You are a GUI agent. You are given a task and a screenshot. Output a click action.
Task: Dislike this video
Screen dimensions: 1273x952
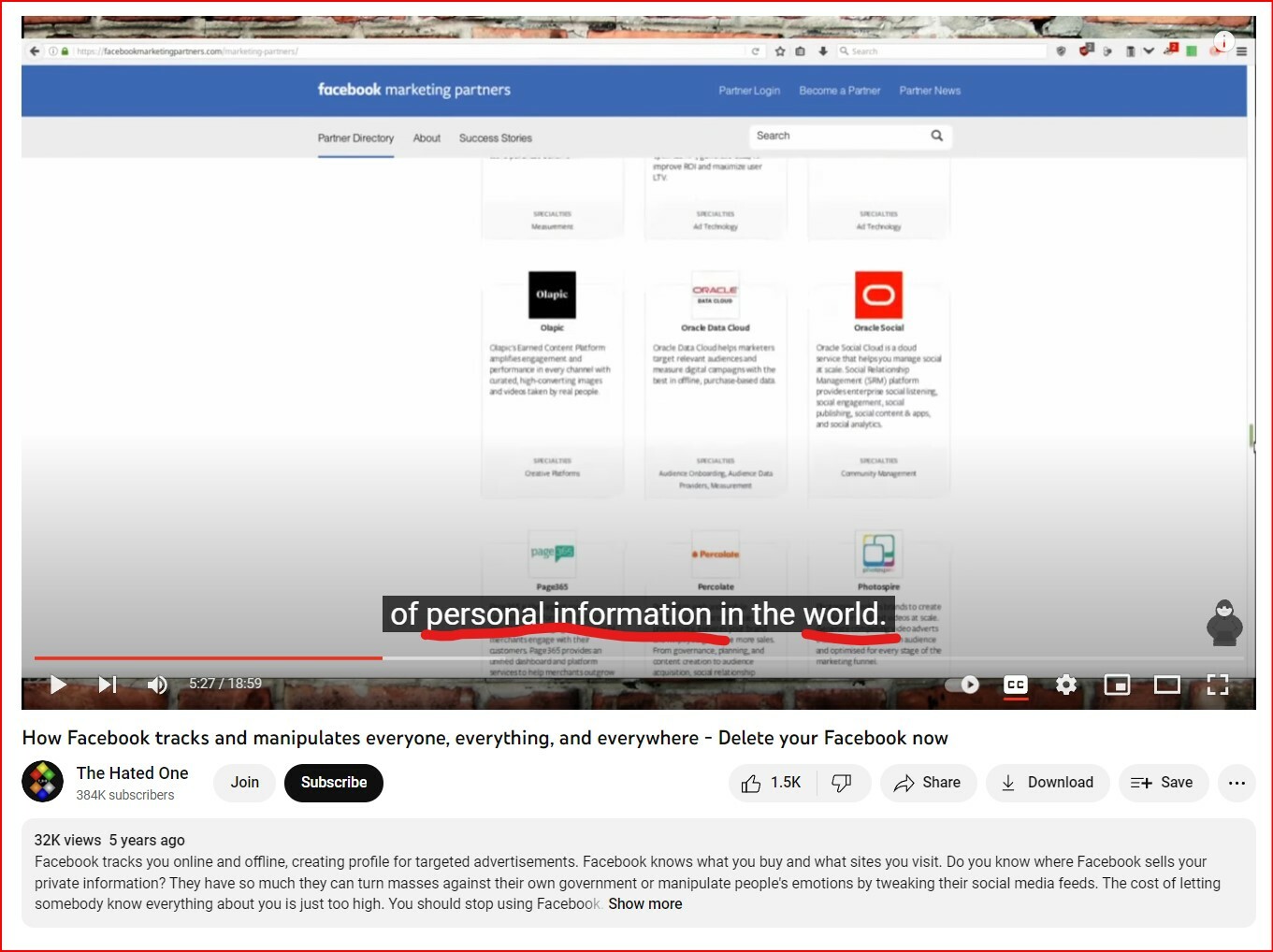[842, 783]
